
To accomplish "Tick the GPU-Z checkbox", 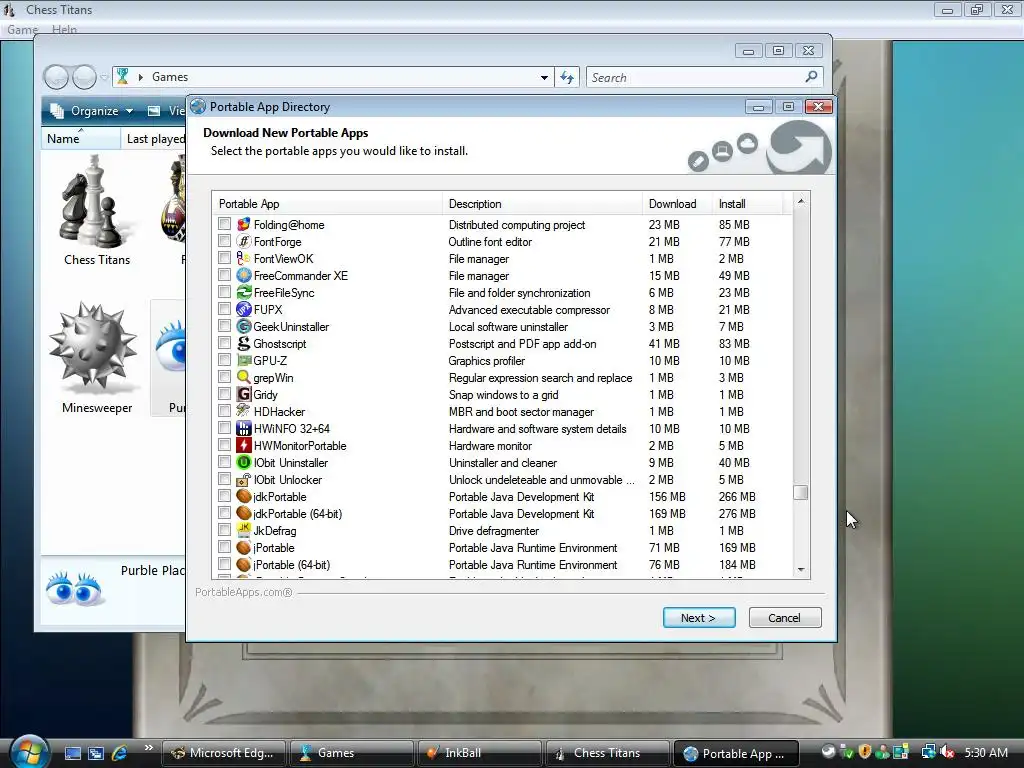I will click(225, 360).
